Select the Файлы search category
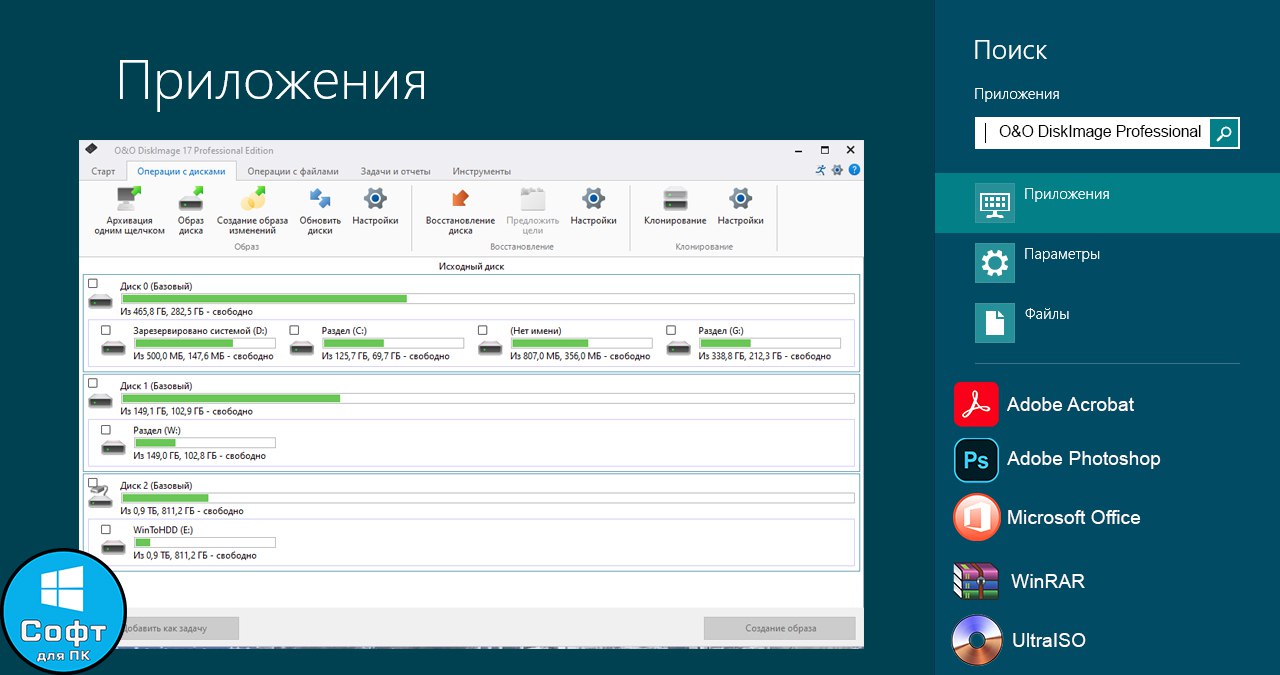 click(1107, 323)
